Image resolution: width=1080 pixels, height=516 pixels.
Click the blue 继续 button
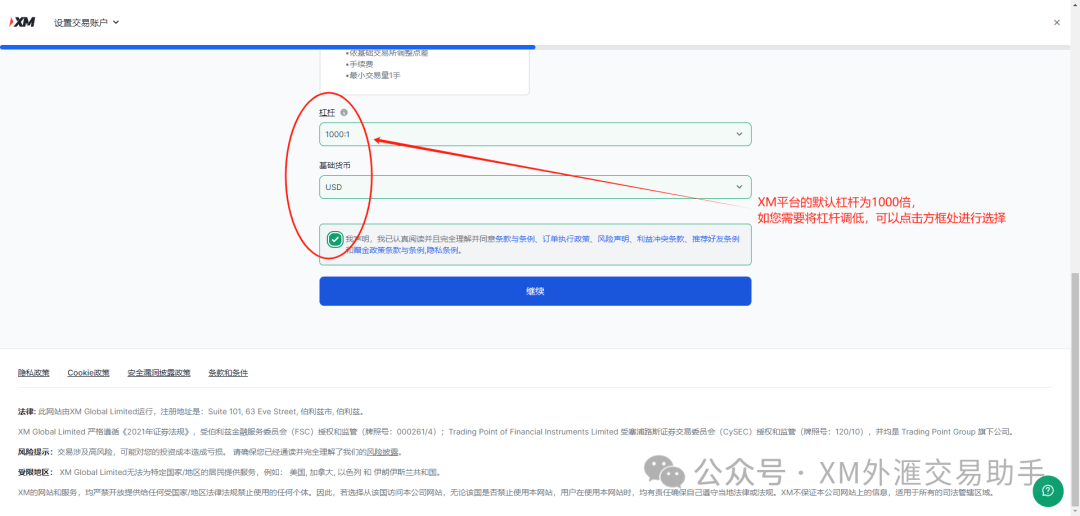pos(535,291)
